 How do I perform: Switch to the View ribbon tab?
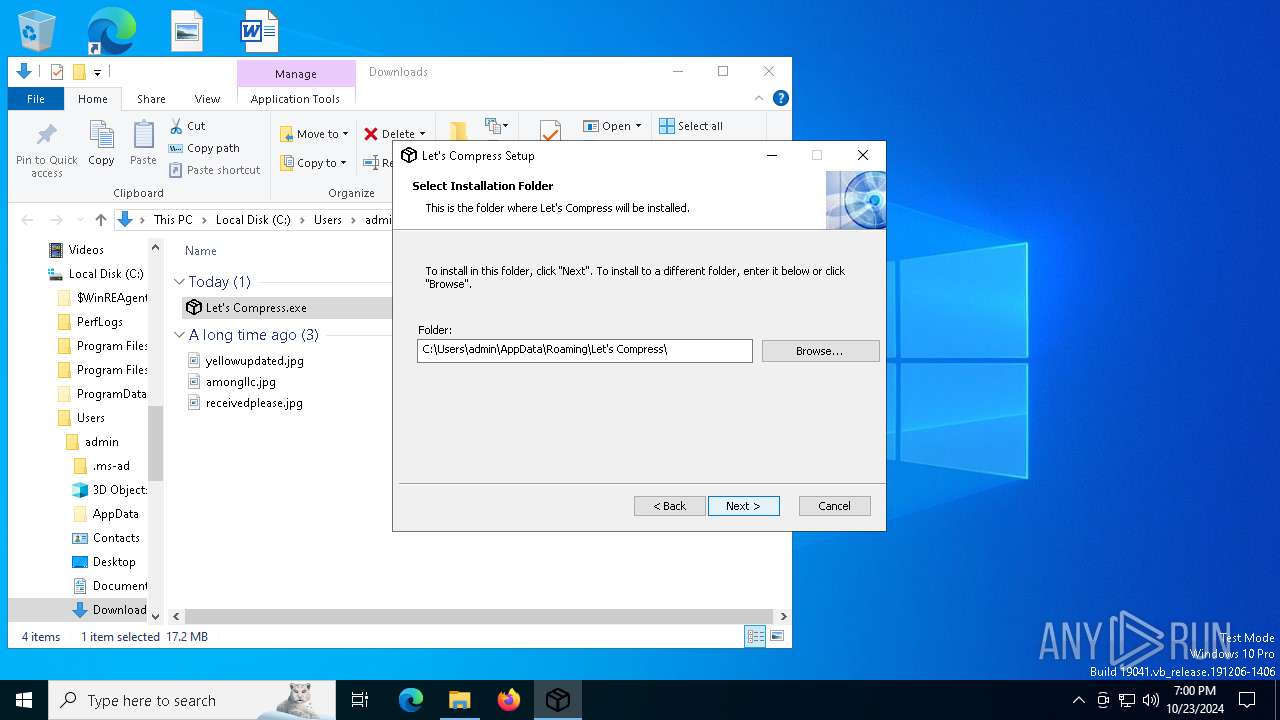click(207, 99)
